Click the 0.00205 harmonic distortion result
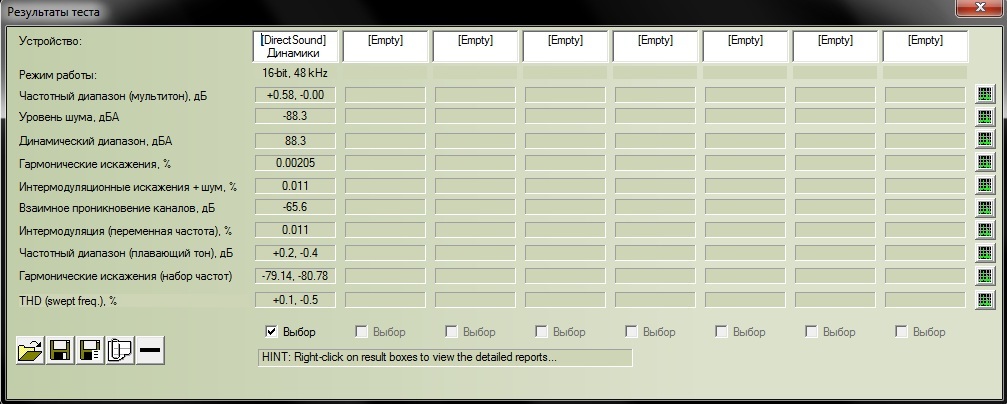This screenshot has height=404, width=1007. (x=296, y=163)
